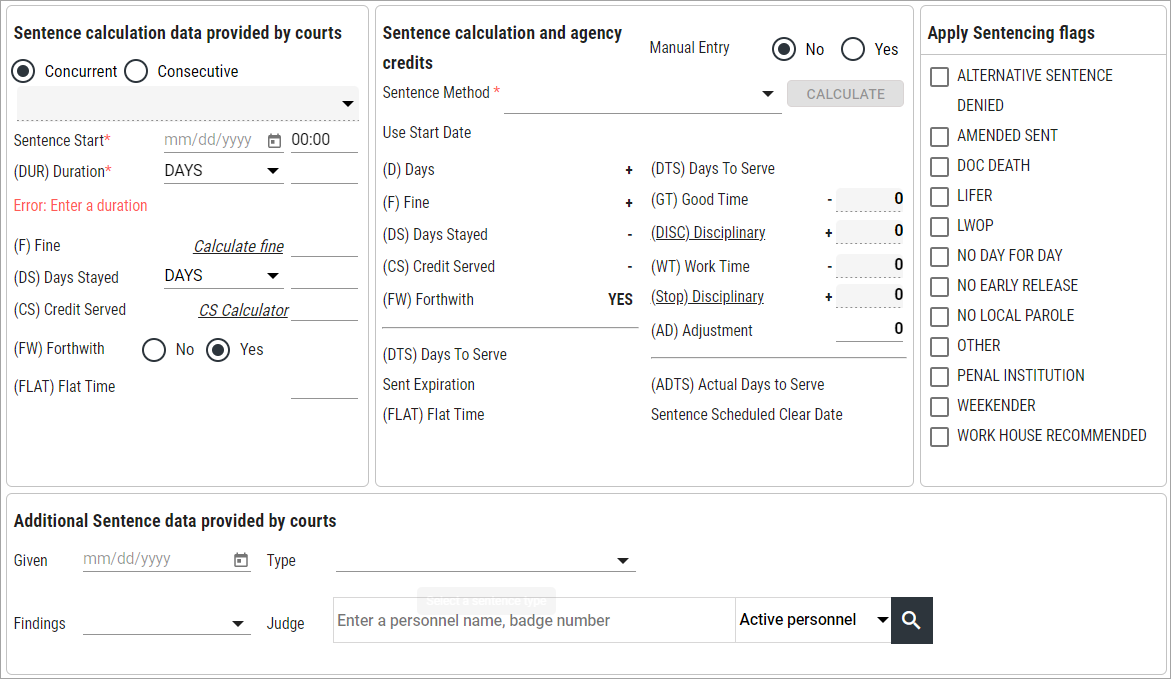The image size is (1171, 679).
Task: Check the NO LOCAL PAROLE flag
Action: [939, 317]
